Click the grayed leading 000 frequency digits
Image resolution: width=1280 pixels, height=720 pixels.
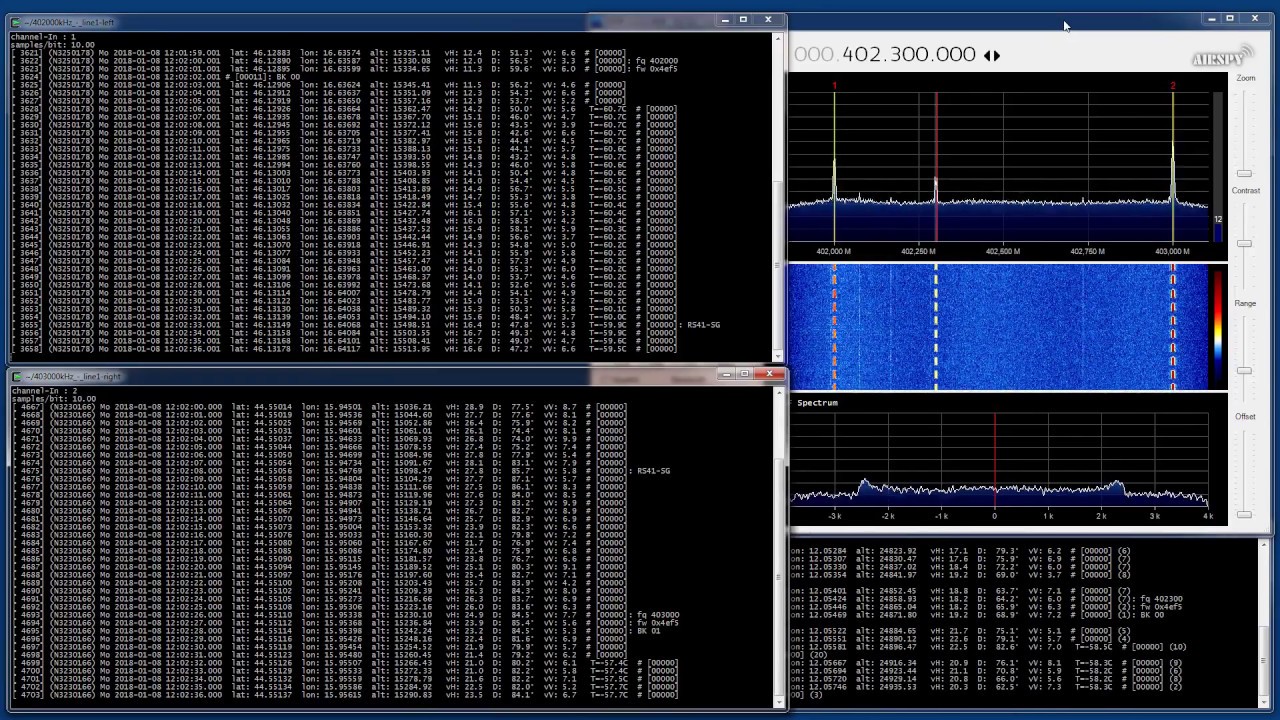813,55
